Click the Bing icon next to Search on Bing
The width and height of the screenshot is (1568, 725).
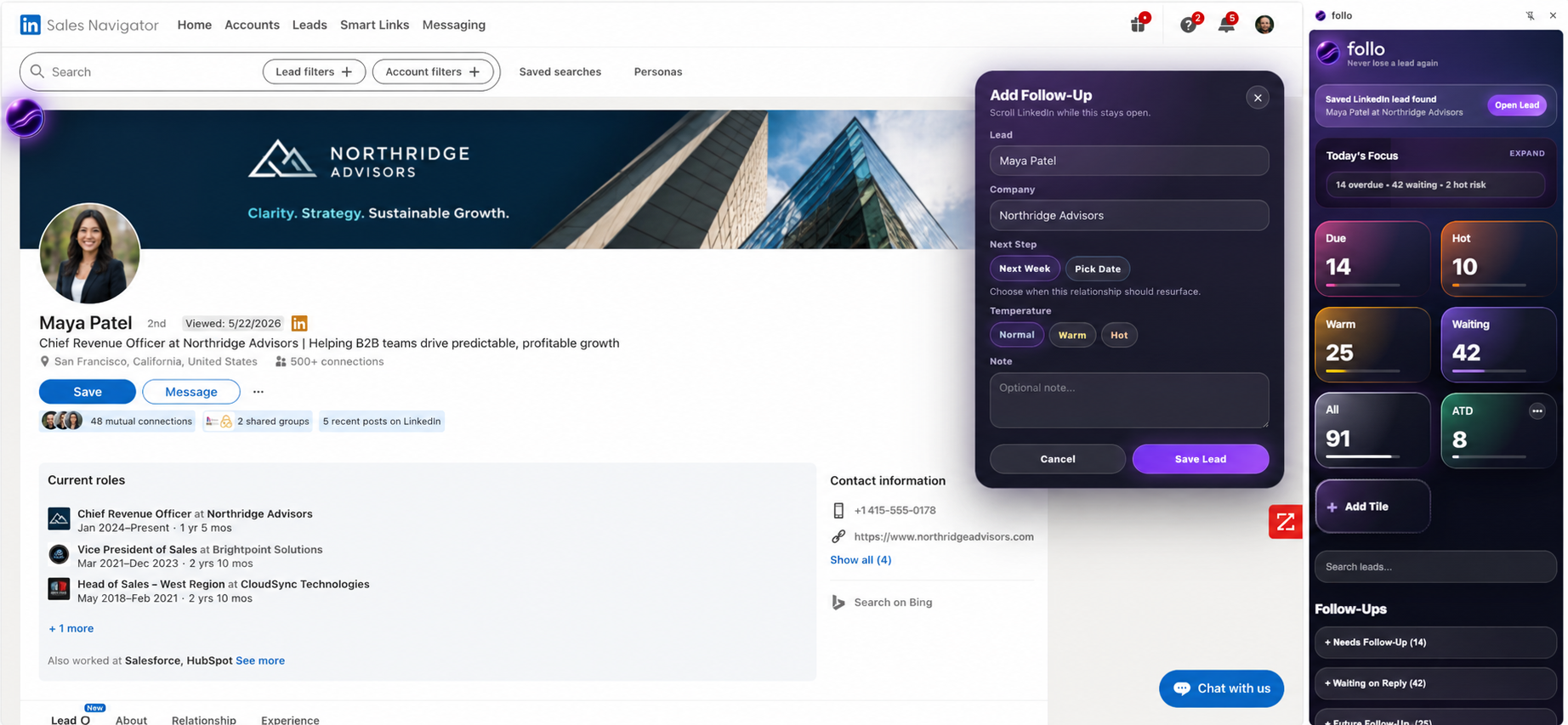coord(838,603)
